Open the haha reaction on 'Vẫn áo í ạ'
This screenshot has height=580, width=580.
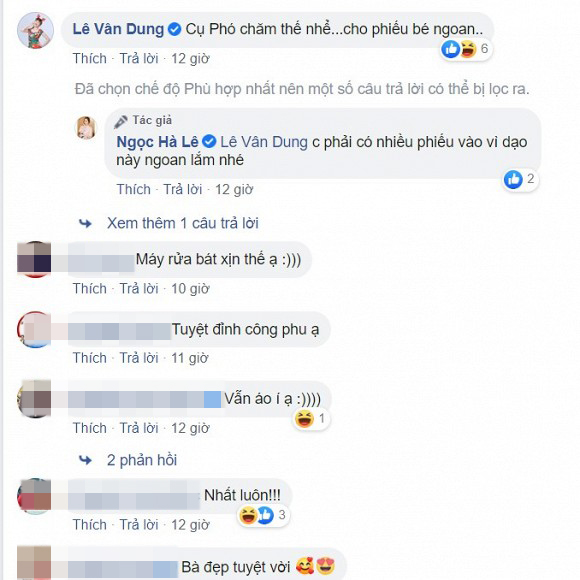(x=304, y=419)
